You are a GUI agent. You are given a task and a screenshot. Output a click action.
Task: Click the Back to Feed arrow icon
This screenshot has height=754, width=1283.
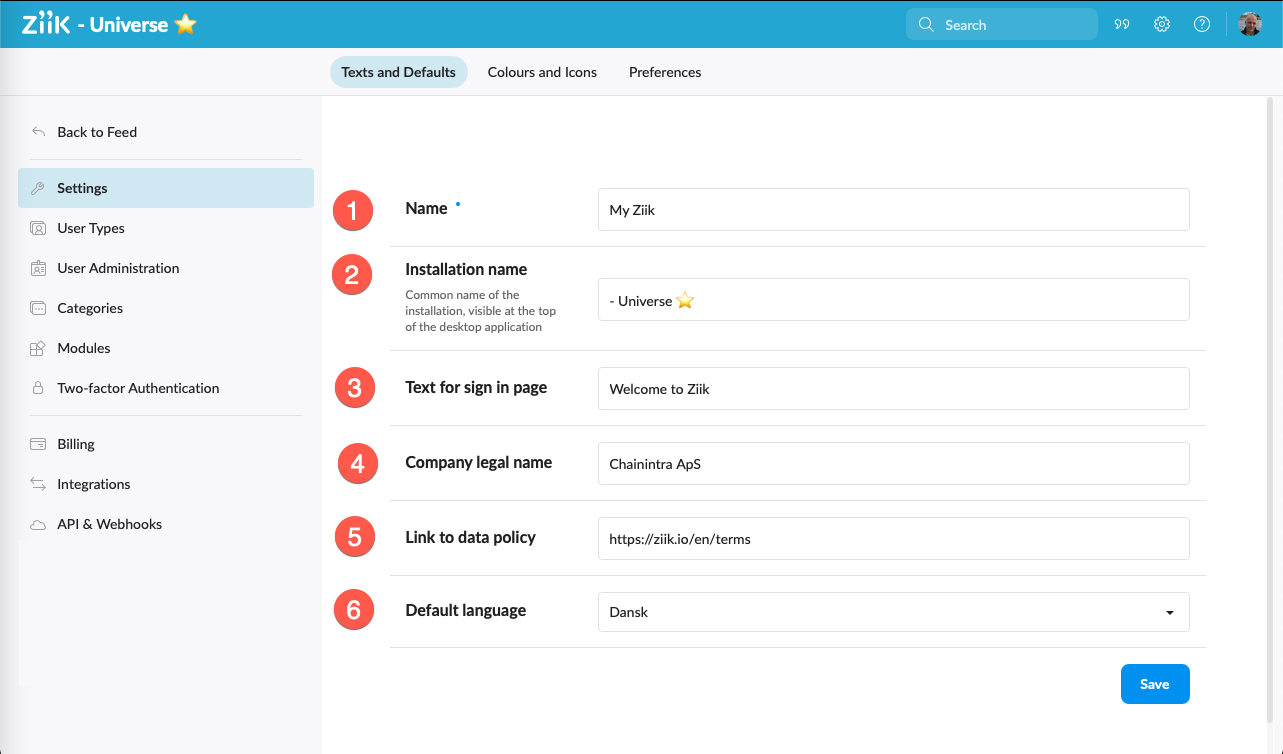(38, 132)
